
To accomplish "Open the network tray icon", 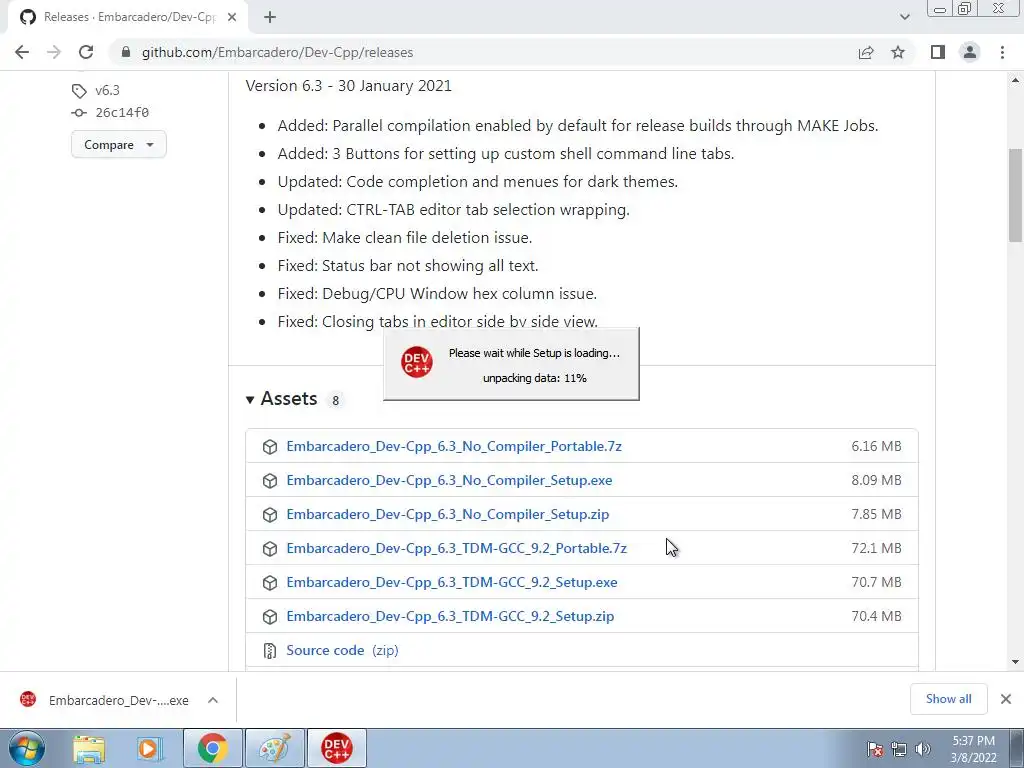I will [899, 749].
